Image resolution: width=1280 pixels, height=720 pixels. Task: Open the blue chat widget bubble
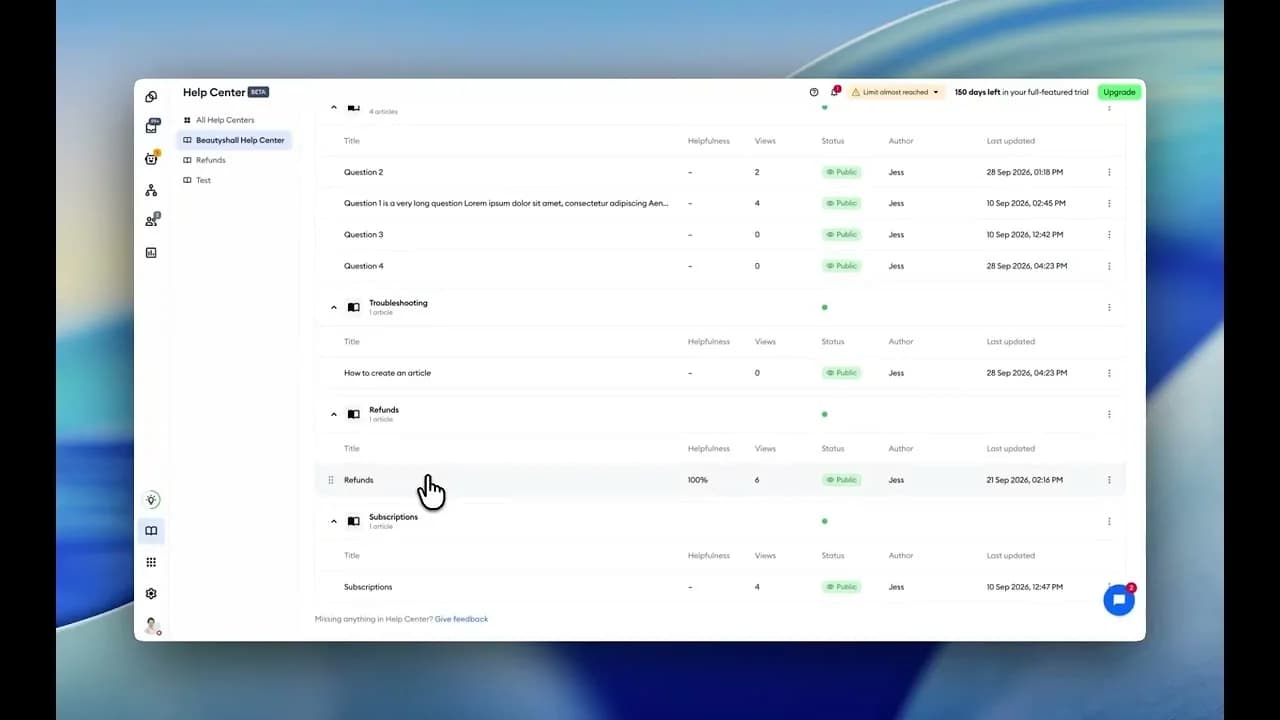tap(1119, 600)
